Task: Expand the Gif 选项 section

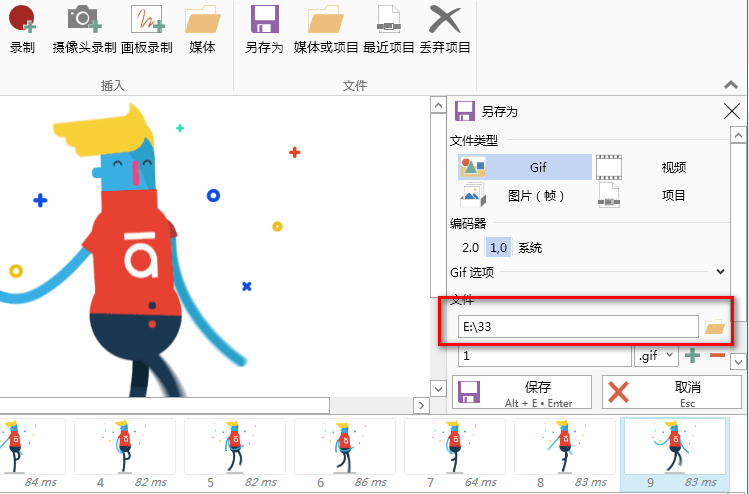Action: (720, 272)
